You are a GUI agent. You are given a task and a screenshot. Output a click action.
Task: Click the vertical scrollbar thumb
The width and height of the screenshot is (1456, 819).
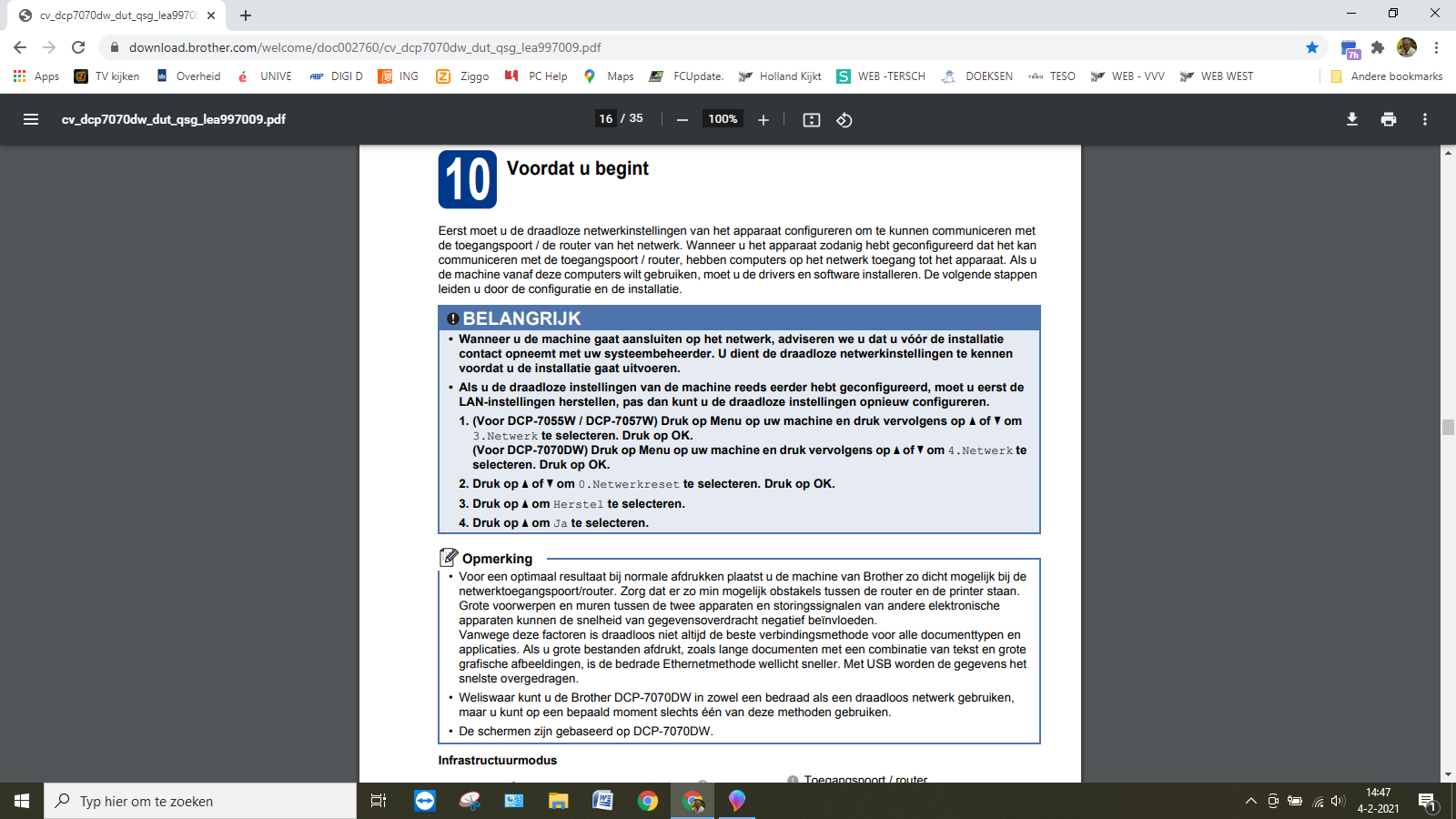coord(1448,428)
